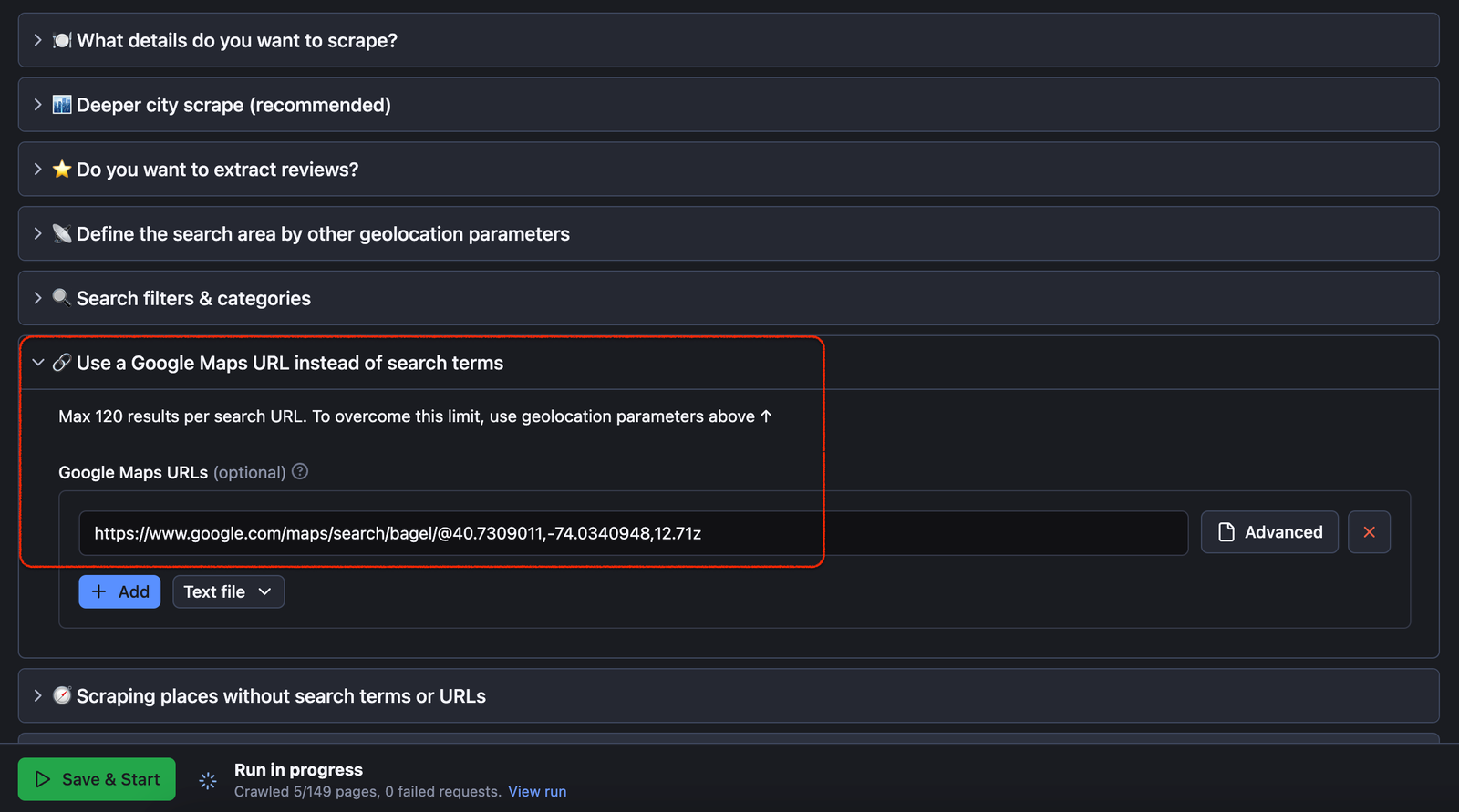Open the Text file dropdown
This screenshot has width=1459, height=812.
pos(228,591)
